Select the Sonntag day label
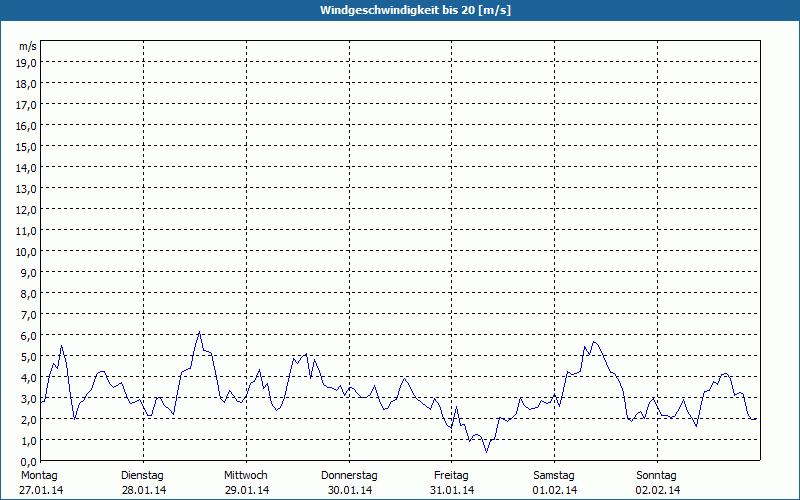The width and height of the screenshot is (800, 500). 657,475
